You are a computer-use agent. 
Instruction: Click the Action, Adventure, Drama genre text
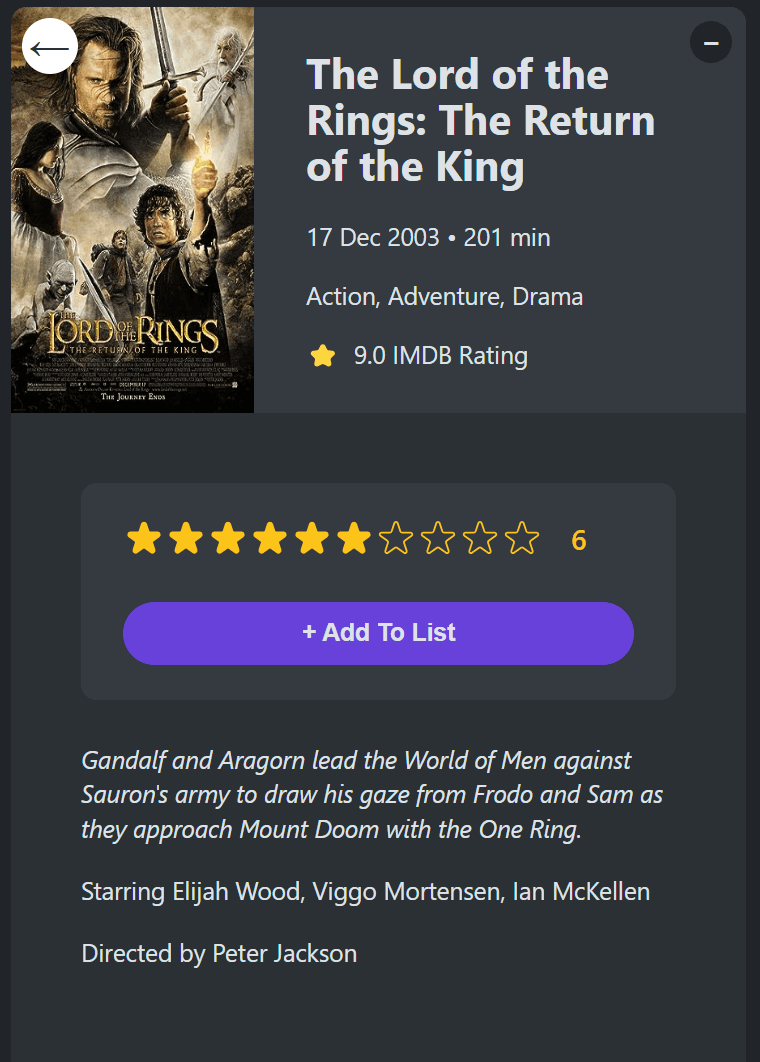444,297
